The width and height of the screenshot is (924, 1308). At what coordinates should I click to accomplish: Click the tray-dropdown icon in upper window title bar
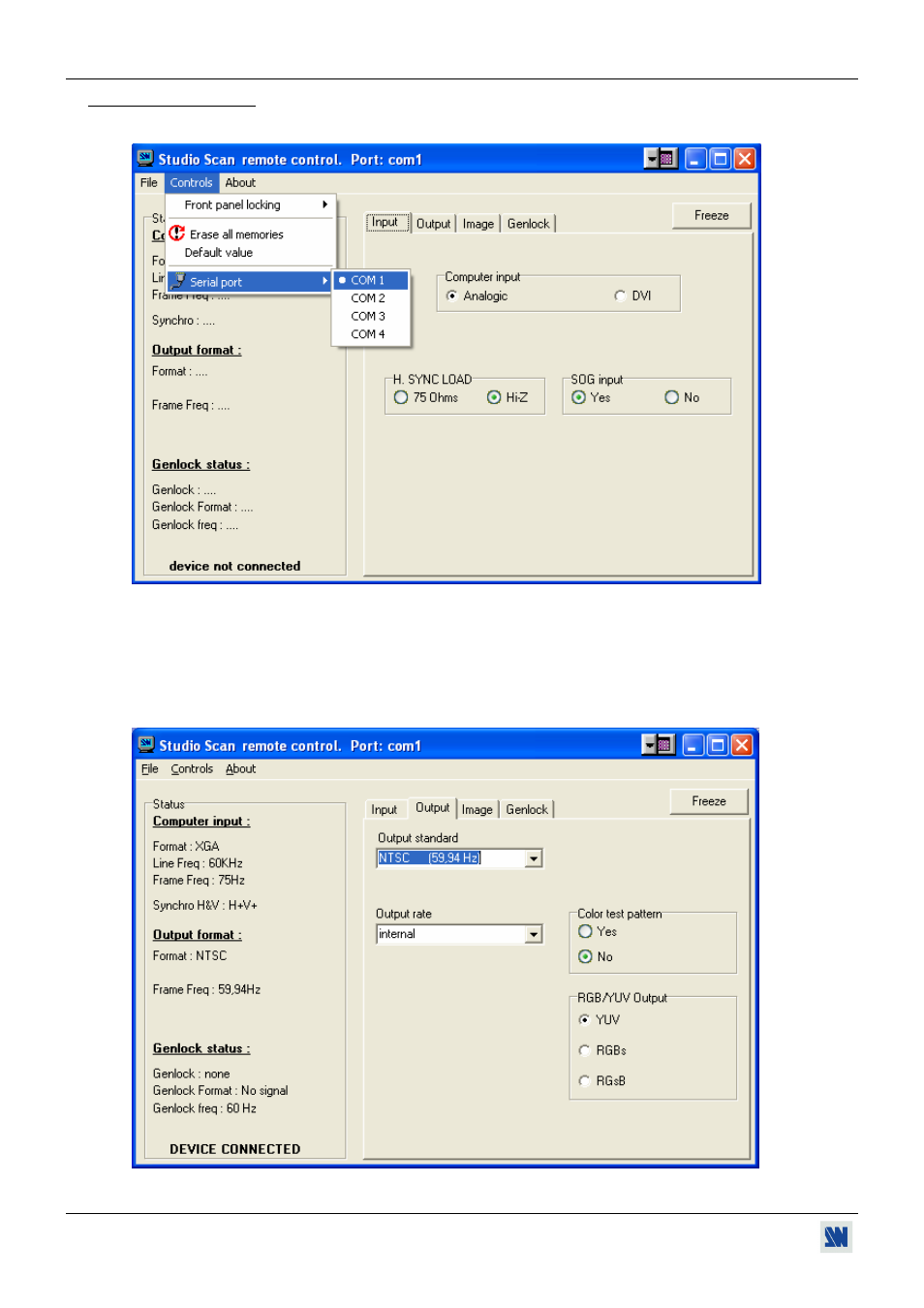point(661,159)
